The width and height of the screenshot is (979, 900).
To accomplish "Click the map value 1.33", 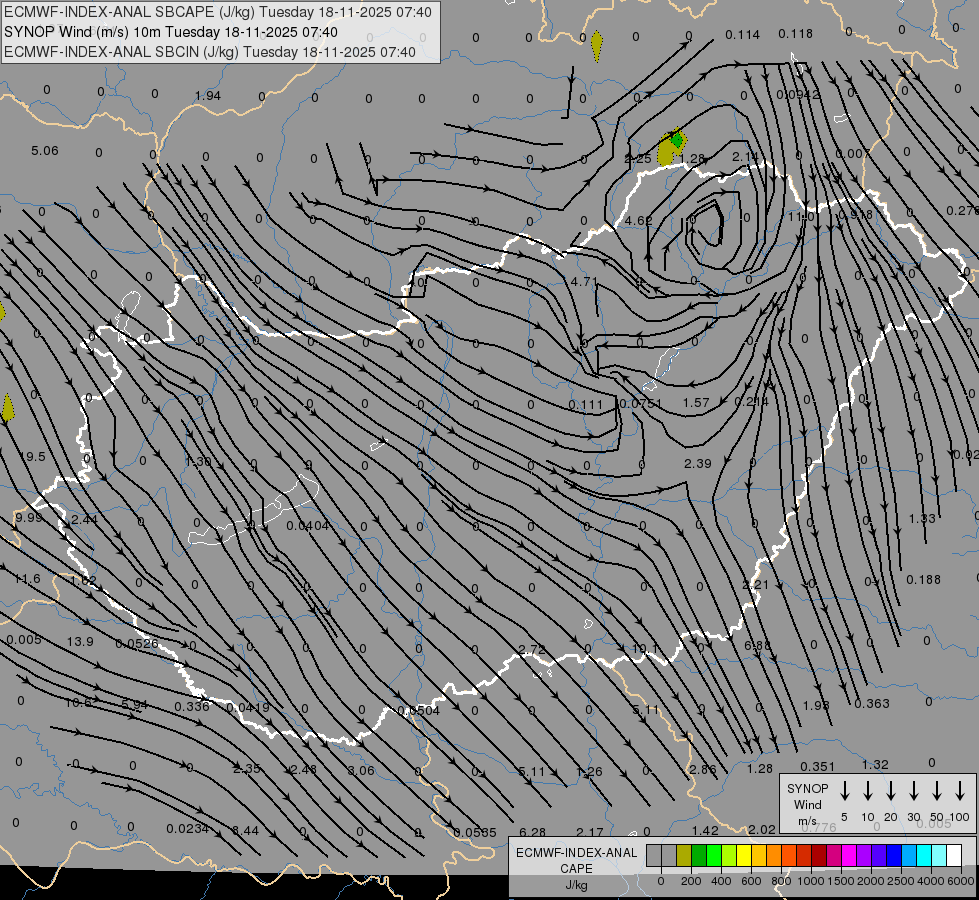I will [922, 518].
